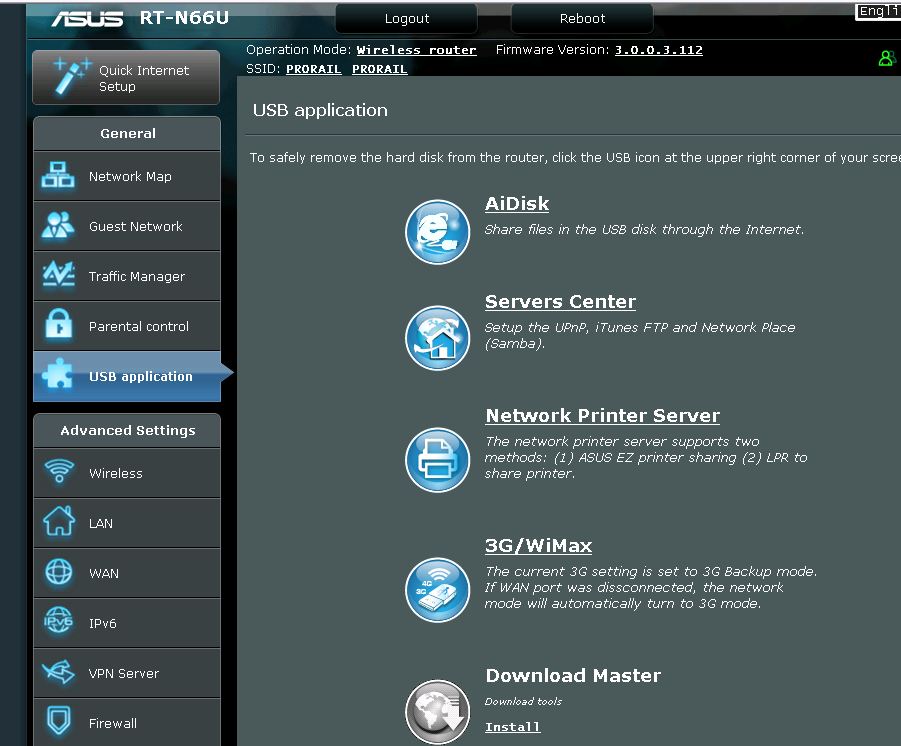The height and width of the screenshot is (746, 901).
Task: Open Network Map from the General menu
Action: 127,176
